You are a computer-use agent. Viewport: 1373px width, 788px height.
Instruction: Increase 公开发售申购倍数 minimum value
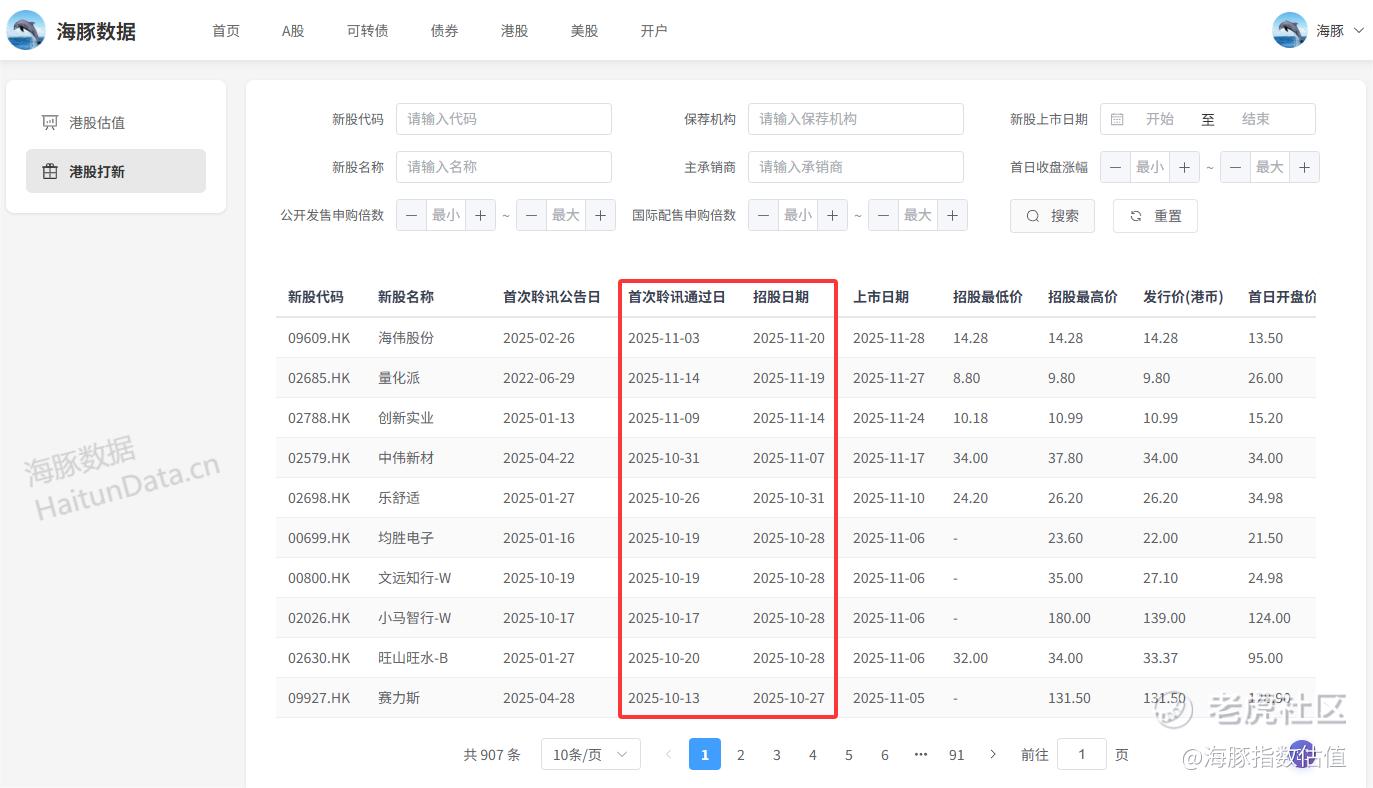(480, 215)
